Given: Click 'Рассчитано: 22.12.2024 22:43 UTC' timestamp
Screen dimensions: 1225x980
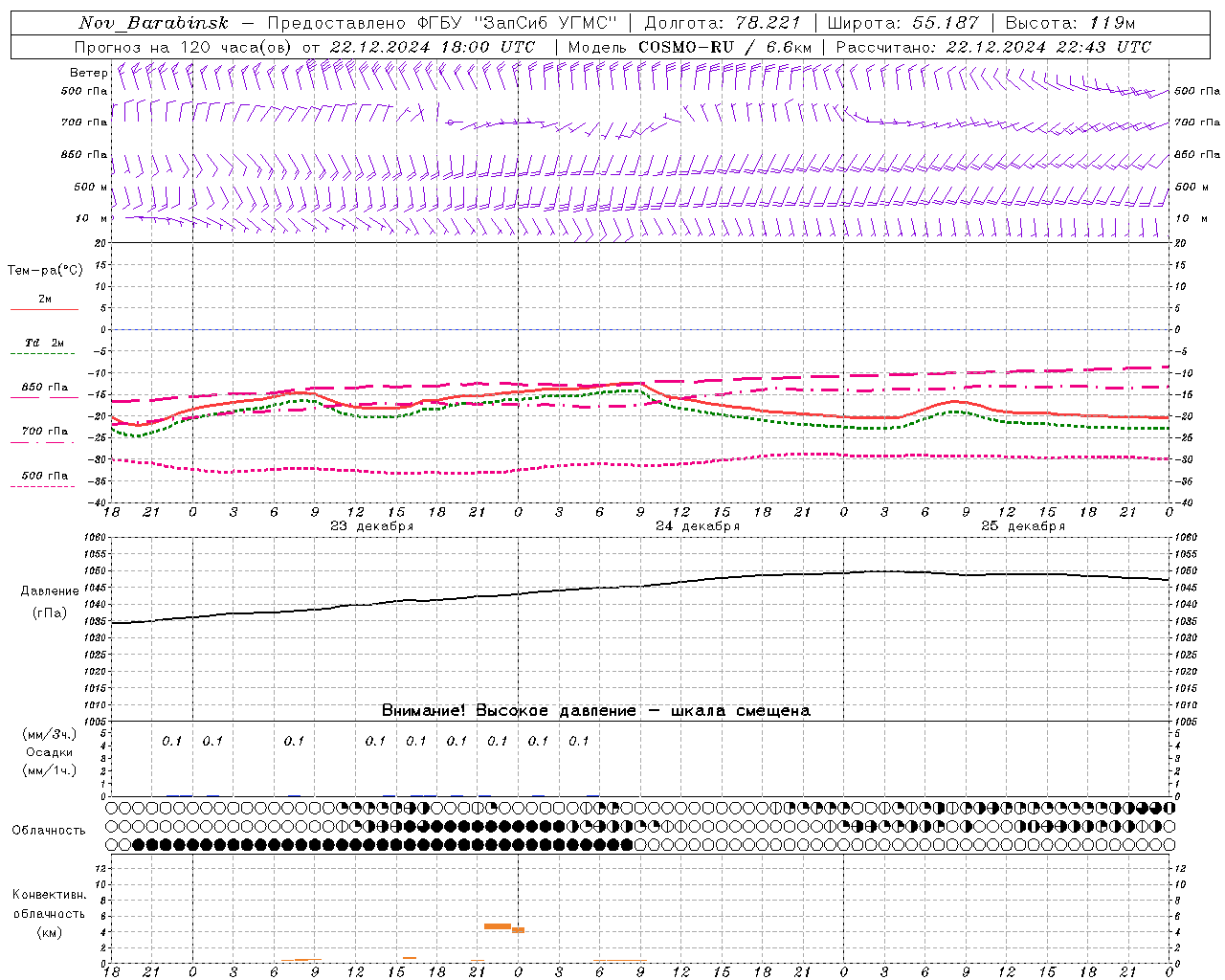Looking at the screenshot, I should tap(993, 47).
